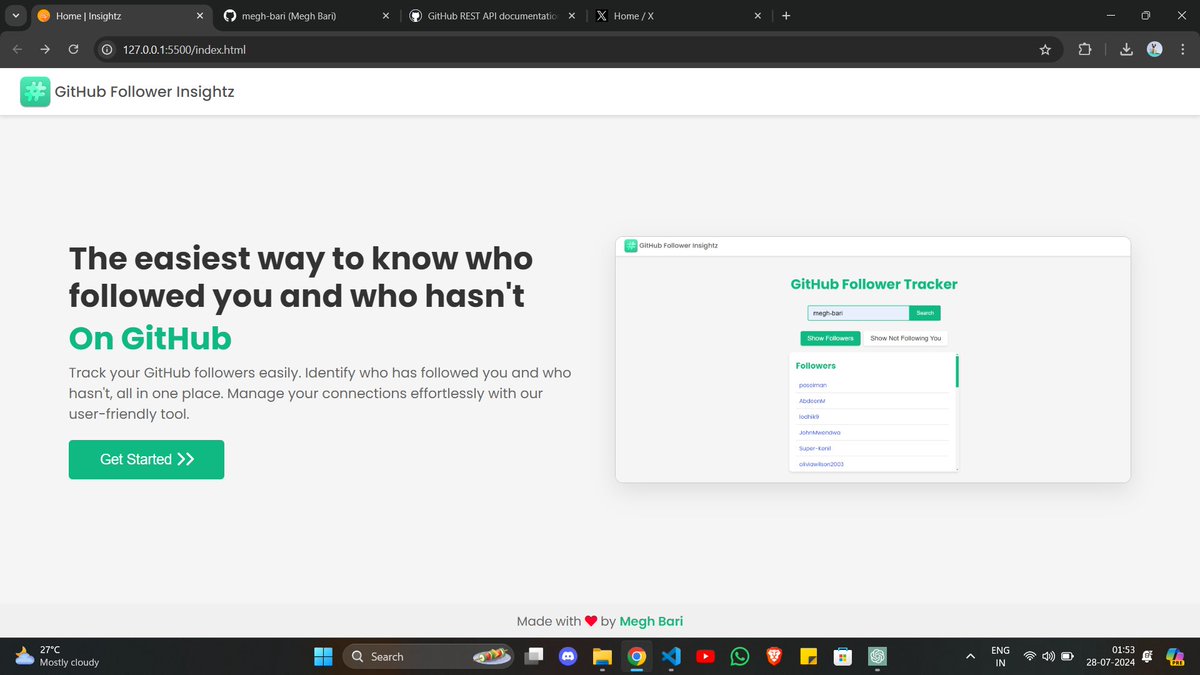This screenshot has width=1200, height=675.
Task: Open Discord from the taskbar
Action: (x=568, y=656)
